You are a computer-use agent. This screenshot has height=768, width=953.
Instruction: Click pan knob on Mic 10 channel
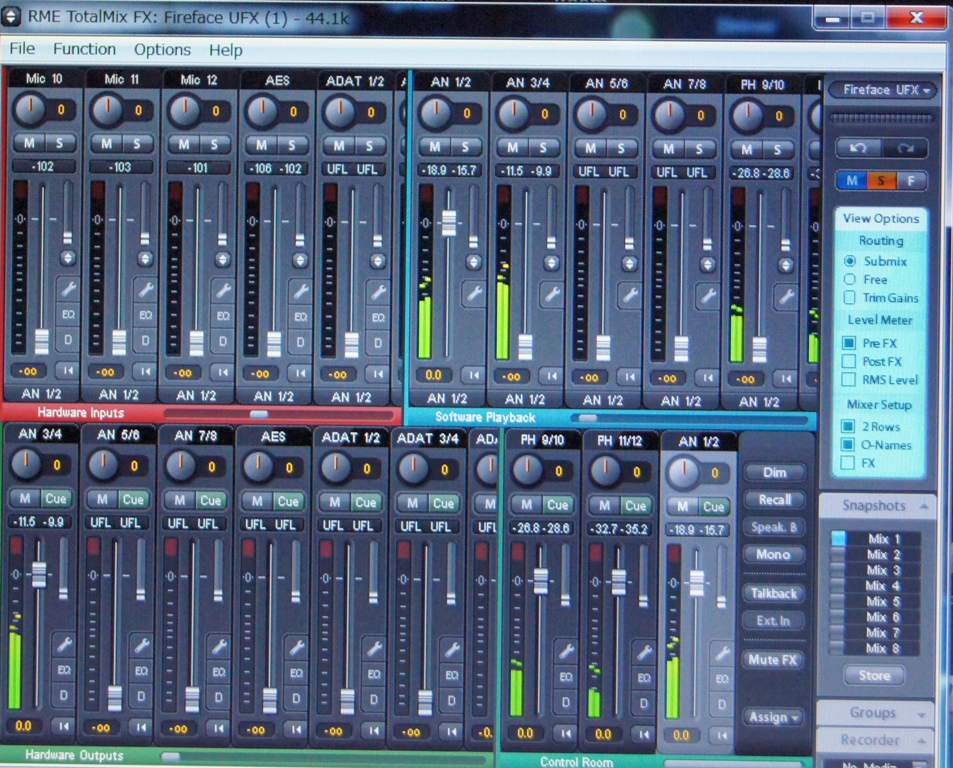pos(29,109)
